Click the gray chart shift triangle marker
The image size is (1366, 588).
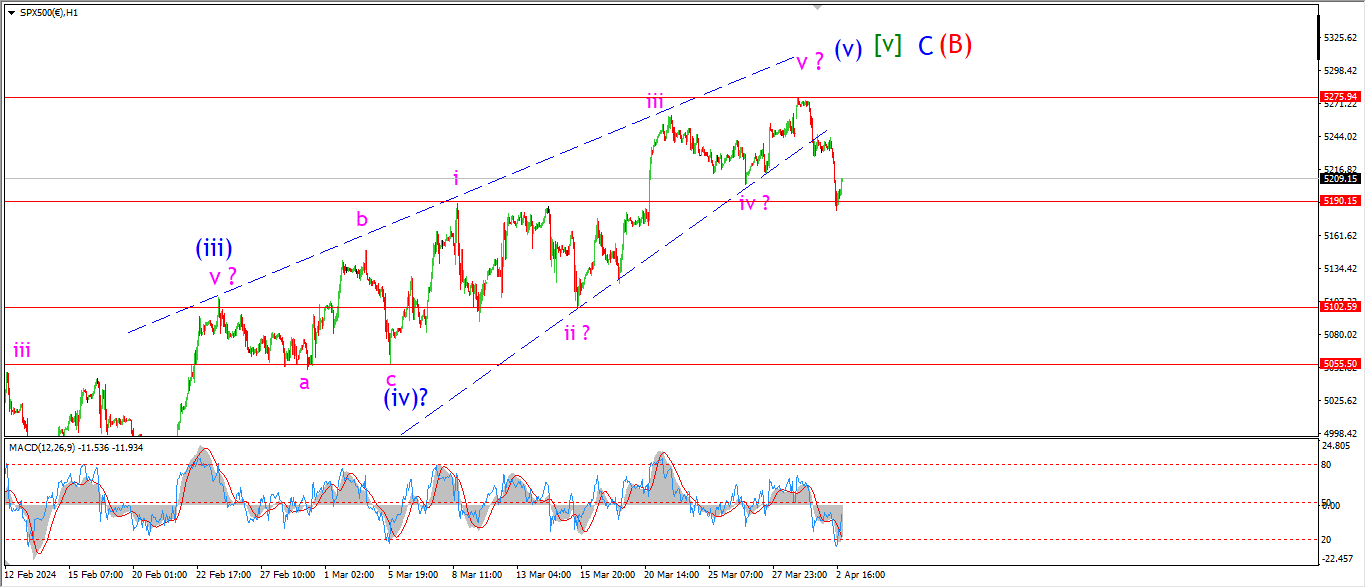pyautogui.click(x=818, y=7)
